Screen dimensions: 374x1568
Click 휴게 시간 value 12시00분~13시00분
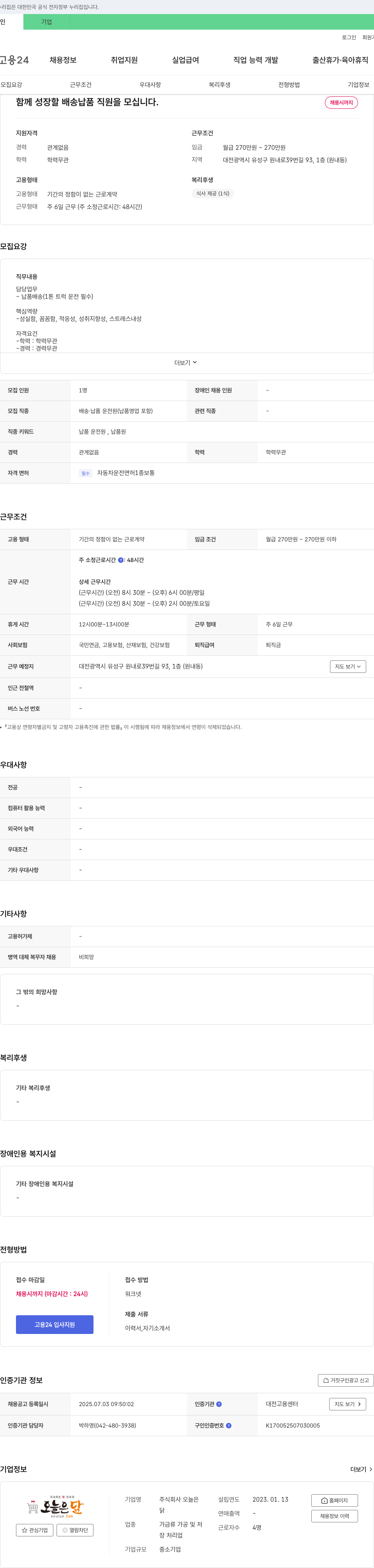pos(104,624)
